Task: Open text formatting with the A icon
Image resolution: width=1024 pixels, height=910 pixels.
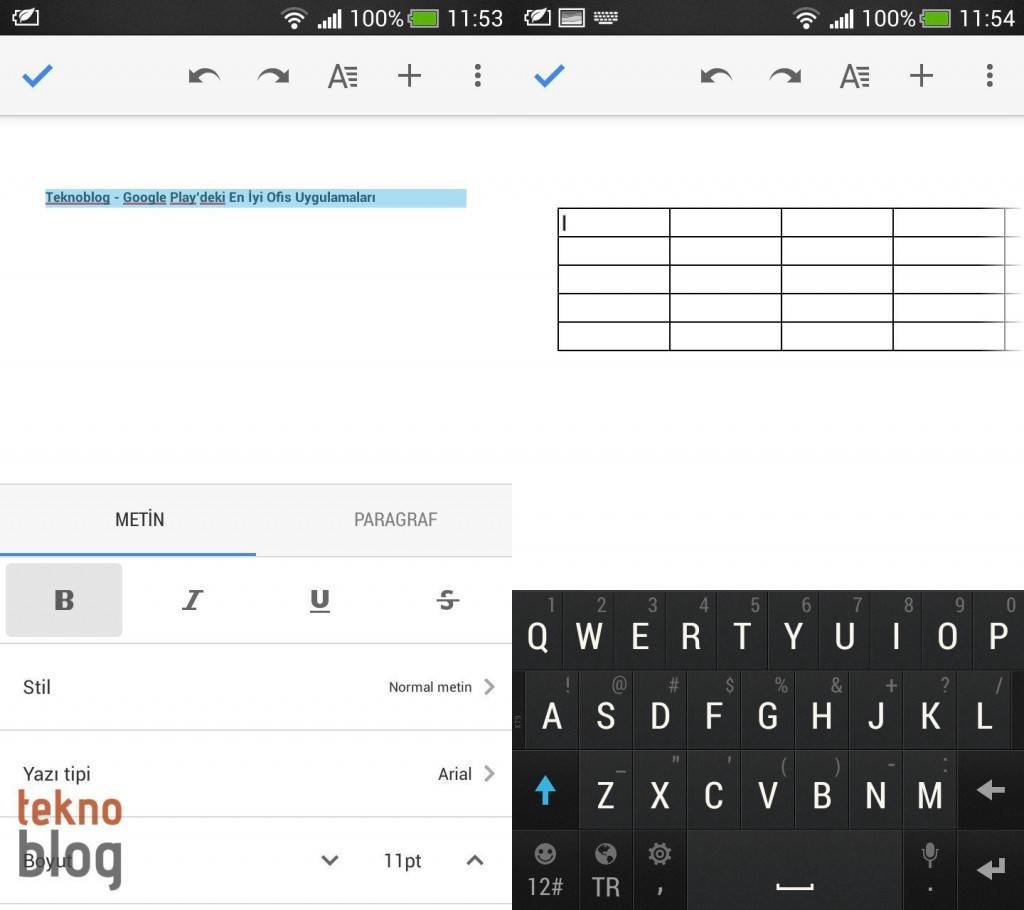Action: pyautogui.click(x=342, y=75)
